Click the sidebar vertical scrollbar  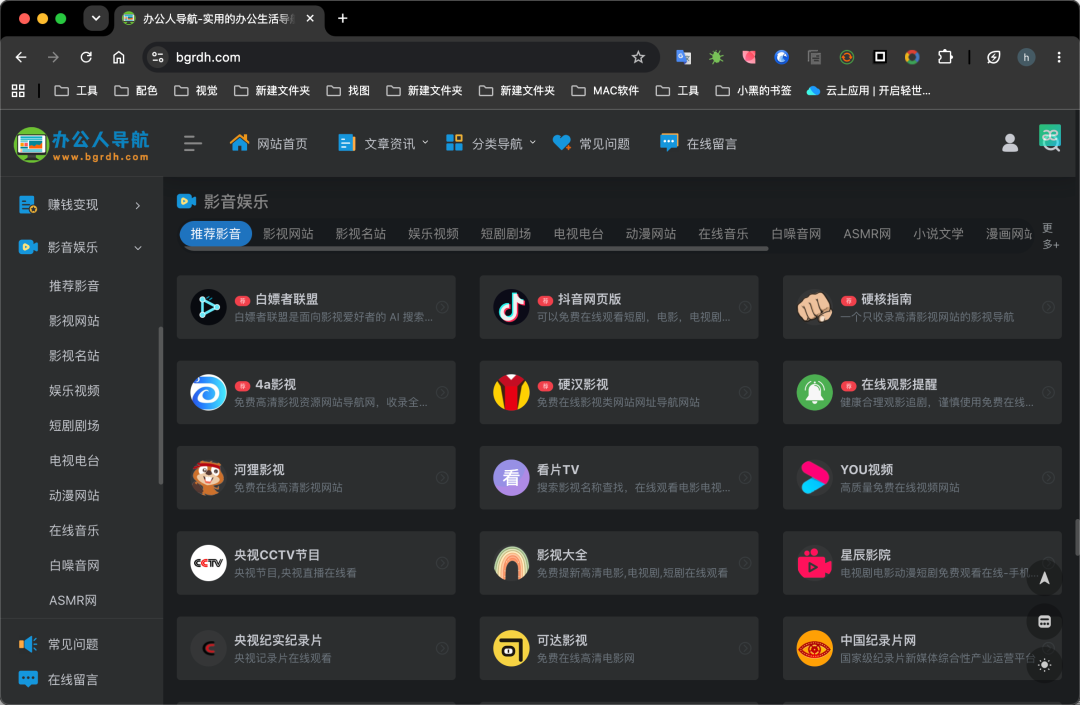[x=160, y=406]
